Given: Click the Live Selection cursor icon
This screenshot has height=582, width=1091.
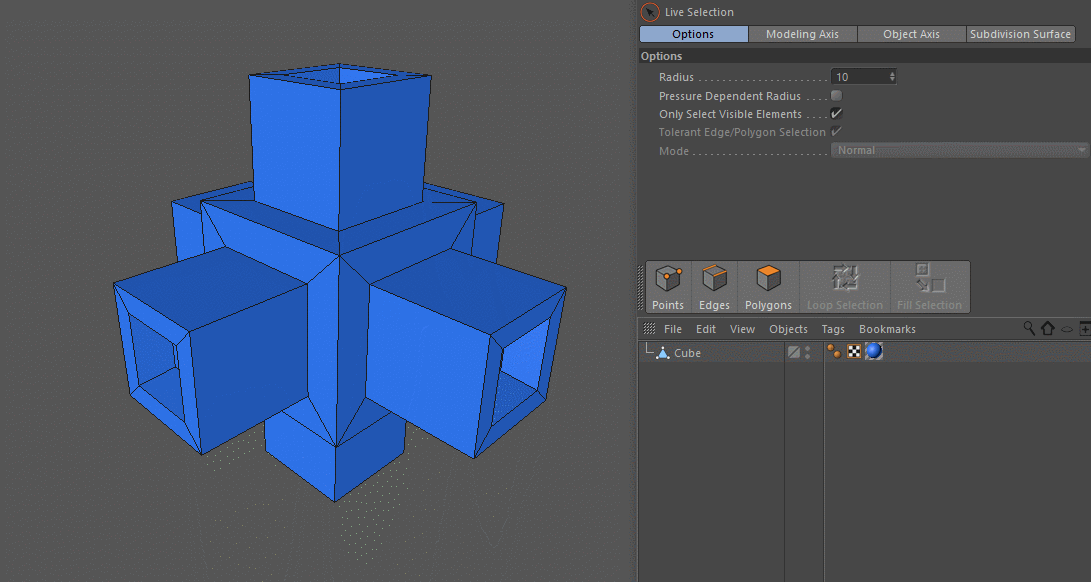Looking at the screenshot, I should [650, 12].
